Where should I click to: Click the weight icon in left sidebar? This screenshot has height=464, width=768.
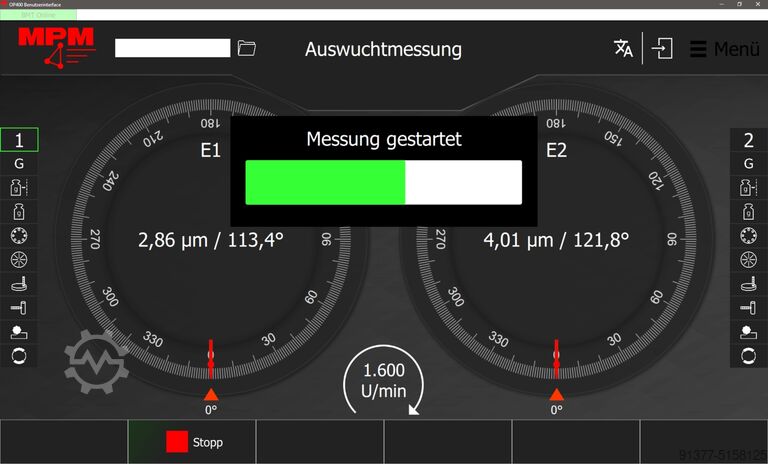tap(19, 211)
